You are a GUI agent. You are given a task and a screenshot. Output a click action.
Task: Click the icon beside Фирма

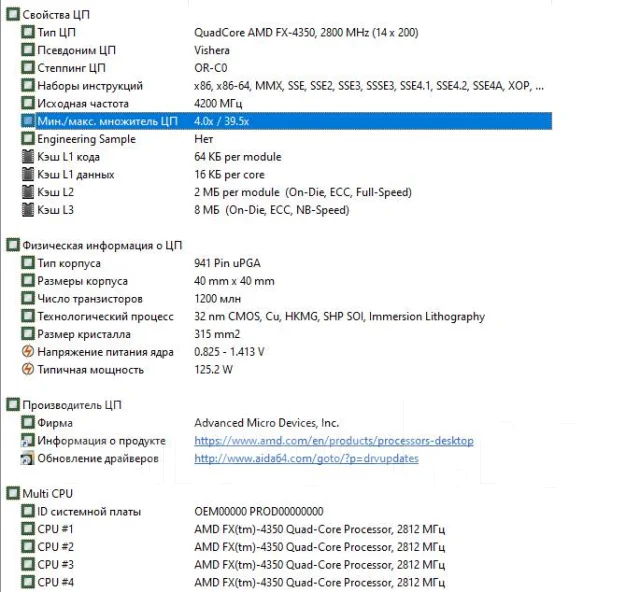28,423
